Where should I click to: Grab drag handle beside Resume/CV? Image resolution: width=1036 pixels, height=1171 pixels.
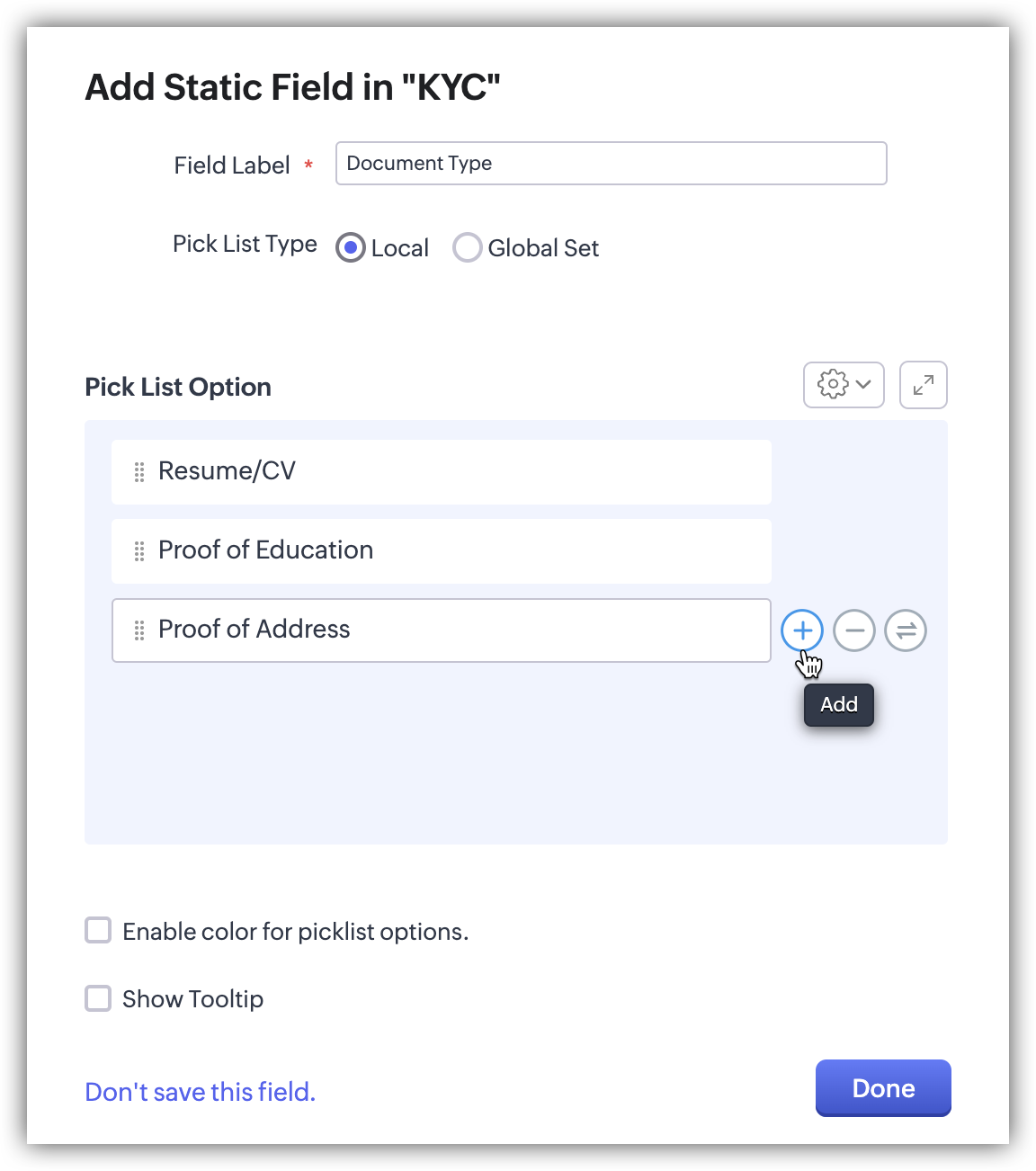pos(139,472)
